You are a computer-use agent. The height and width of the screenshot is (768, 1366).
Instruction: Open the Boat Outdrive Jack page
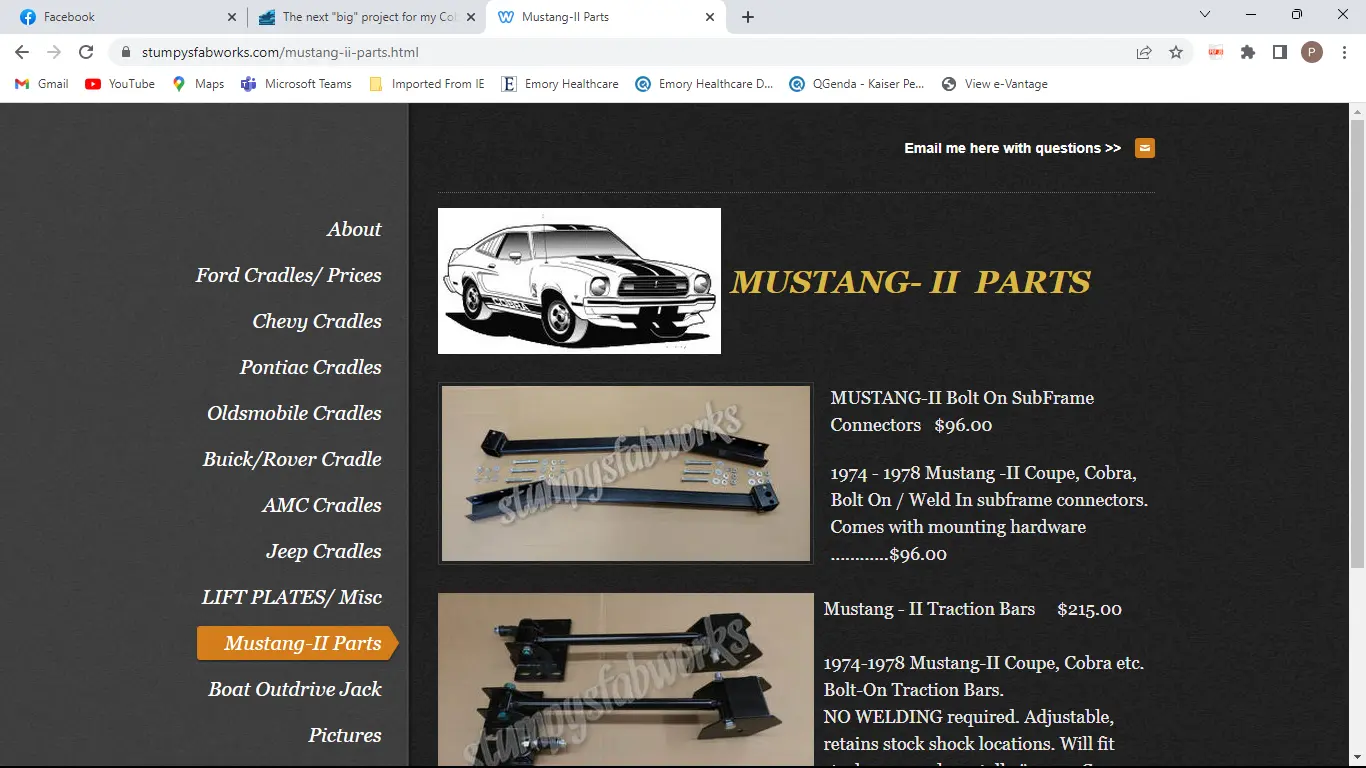(295, 689)
